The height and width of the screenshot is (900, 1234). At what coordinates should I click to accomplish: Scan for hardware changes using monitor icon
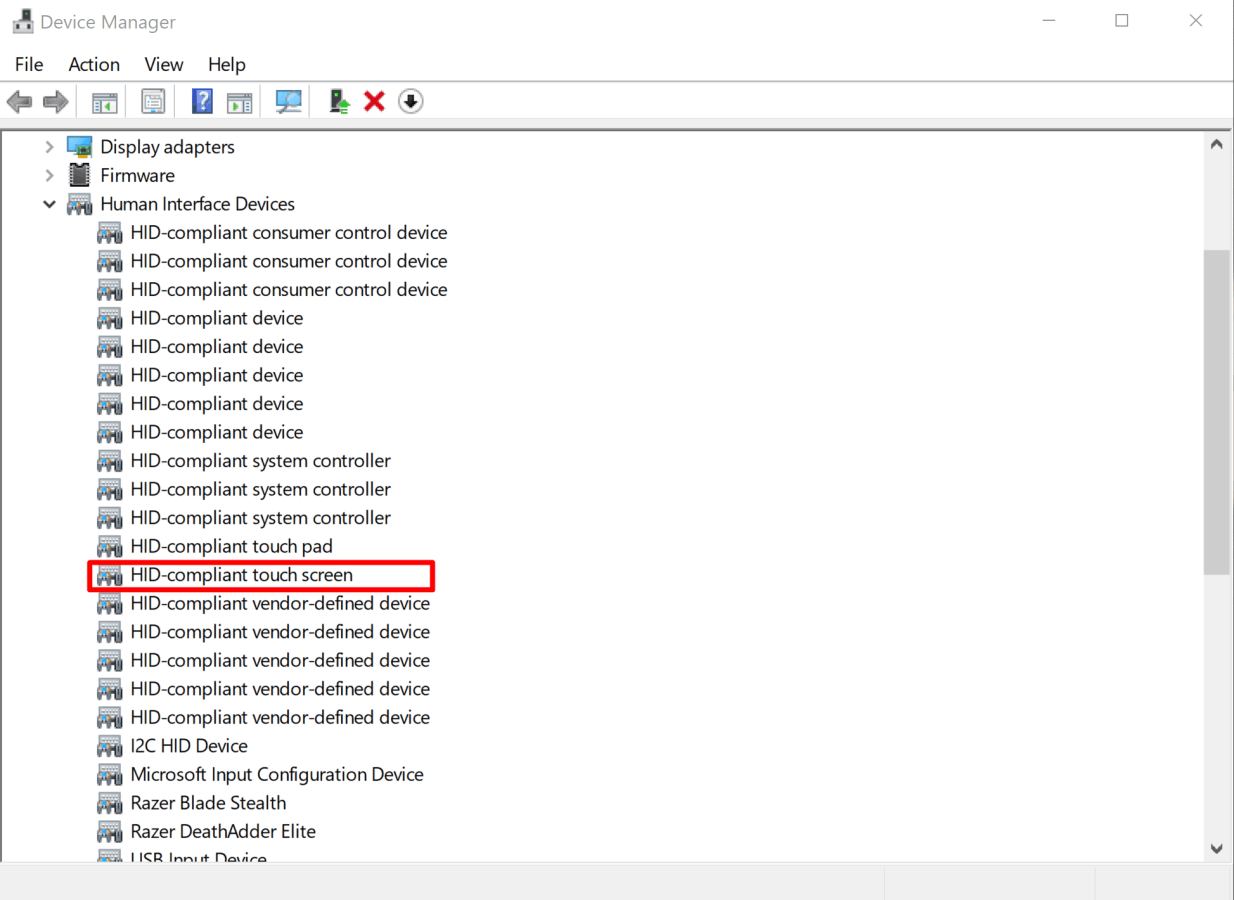[289, 101]
